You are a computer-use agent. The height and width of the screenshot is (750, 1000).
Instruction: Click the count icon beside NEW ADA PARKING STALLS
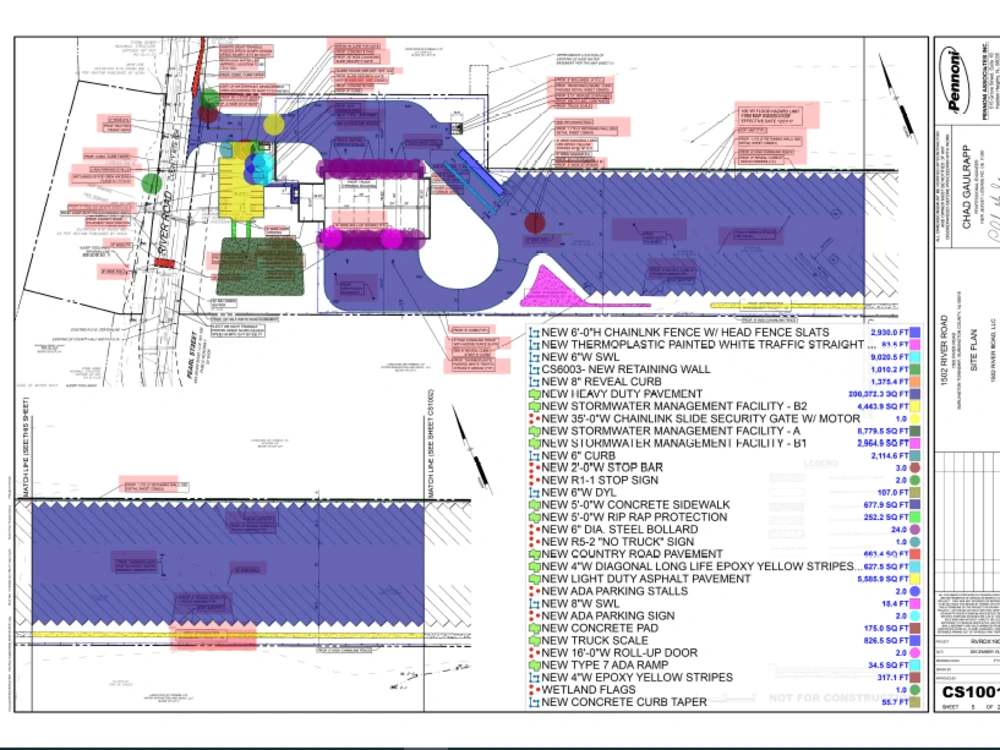coord(534,591)
